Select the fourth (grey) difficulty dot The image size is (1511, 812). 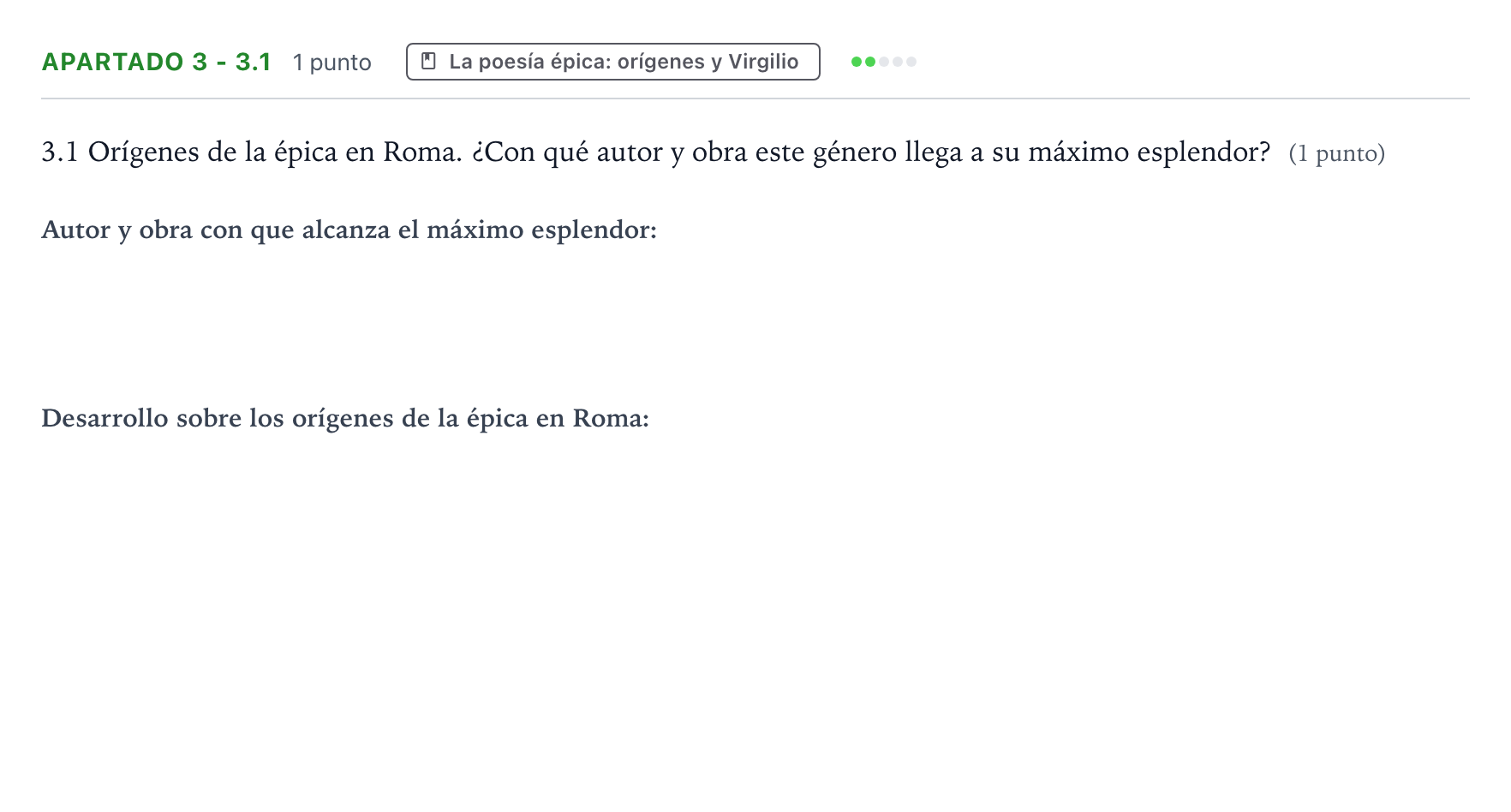pos(898,62)
